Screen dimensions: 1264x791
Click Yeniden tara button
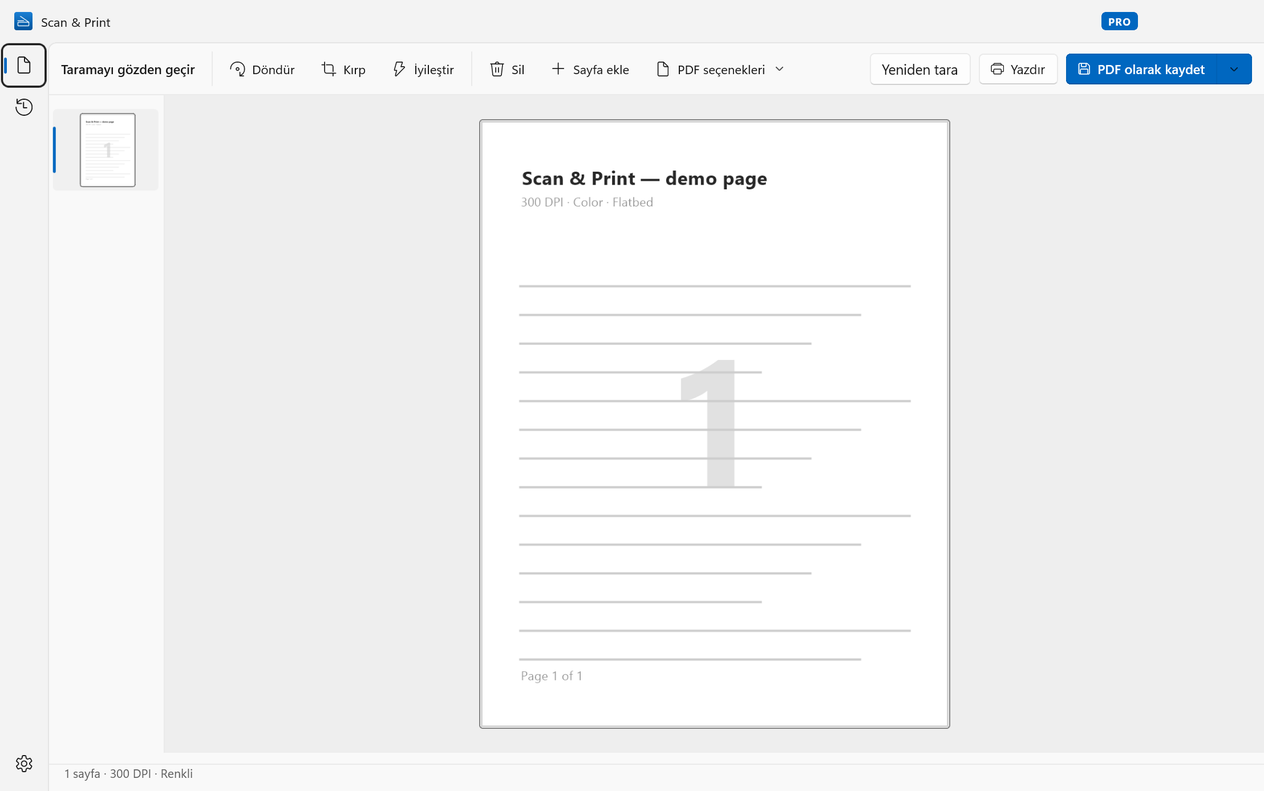pos(920,69)
